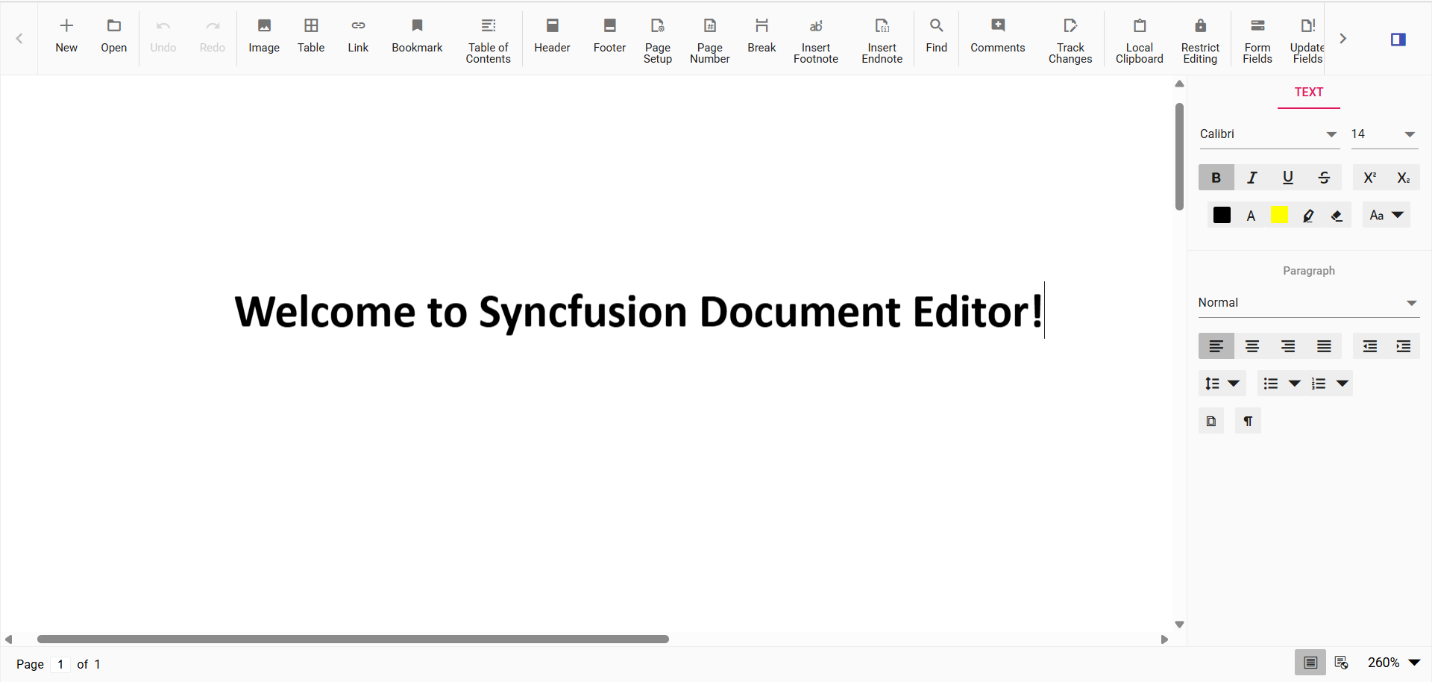Open the font size dropdown
This screenshot has width=1432, height=682.
click(1410, 133)
